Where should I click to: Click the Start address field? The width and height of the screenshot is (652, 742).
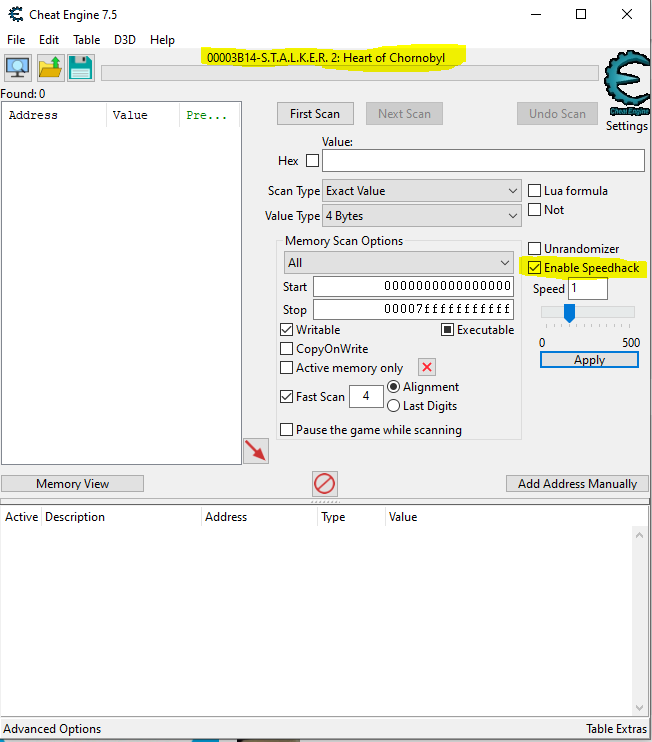pyautogui.click(x=414, y=286)
